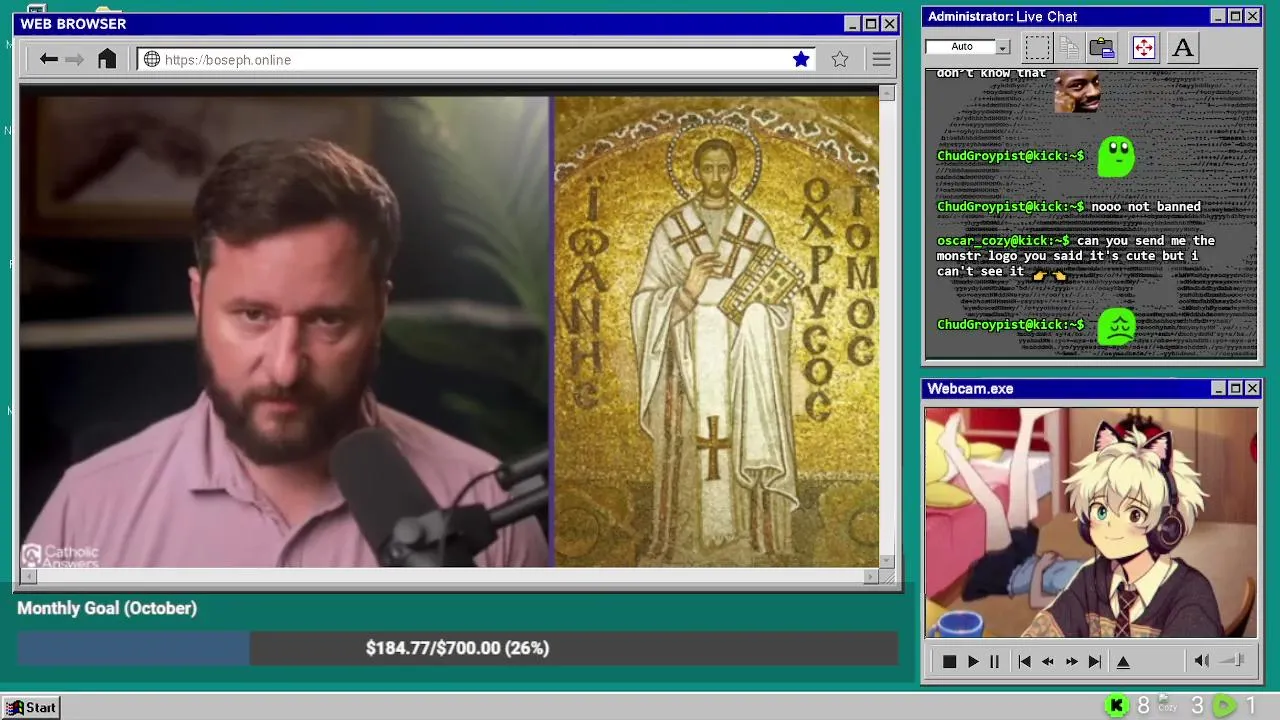The width and height of the screenshot is (1280, 720).
Task: Skip to previous track in Webcam.exe
Action: click(1024, 662)
